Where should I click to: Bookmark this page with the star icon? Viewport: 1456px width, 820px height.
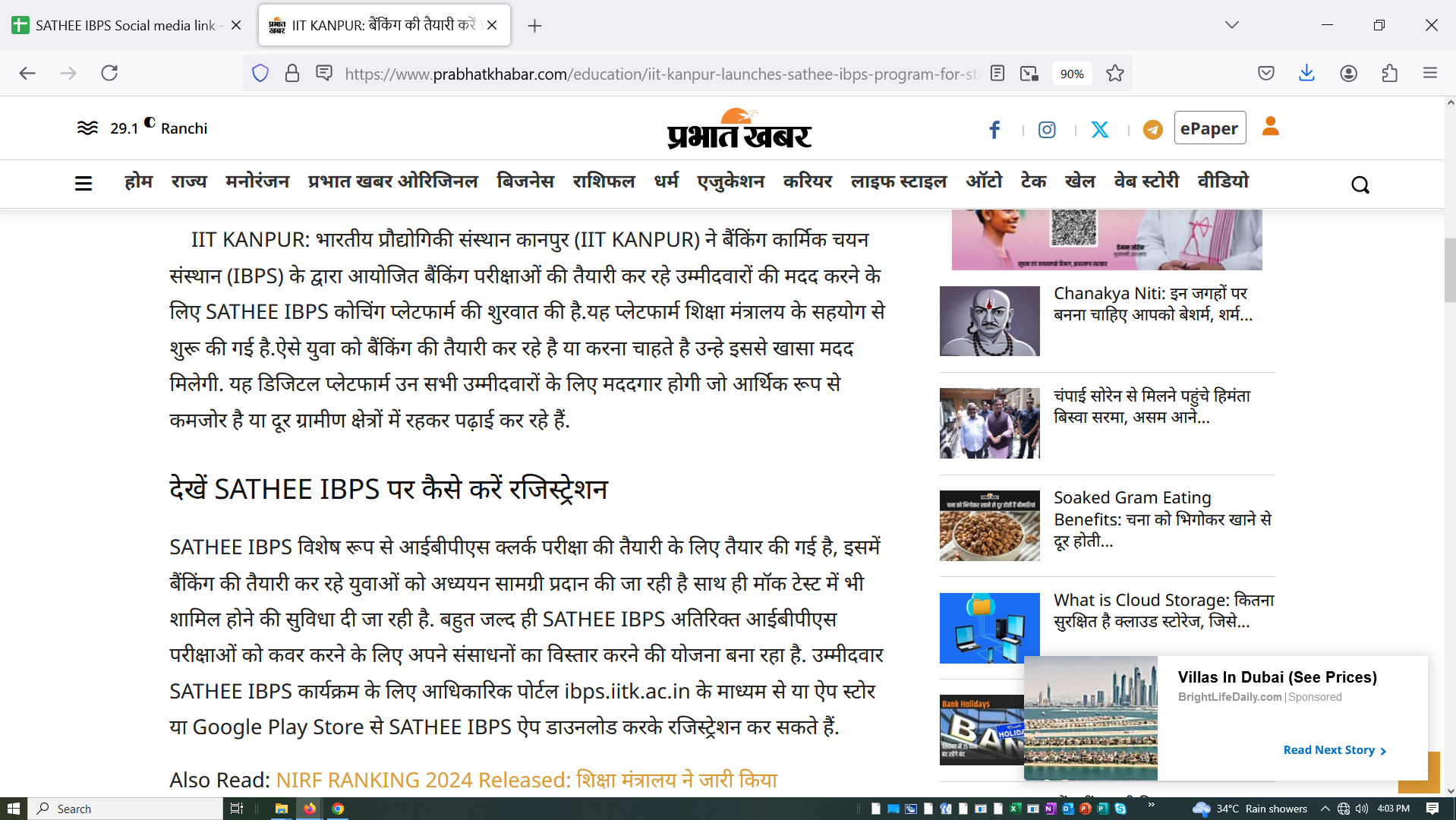click(1114, 74)
